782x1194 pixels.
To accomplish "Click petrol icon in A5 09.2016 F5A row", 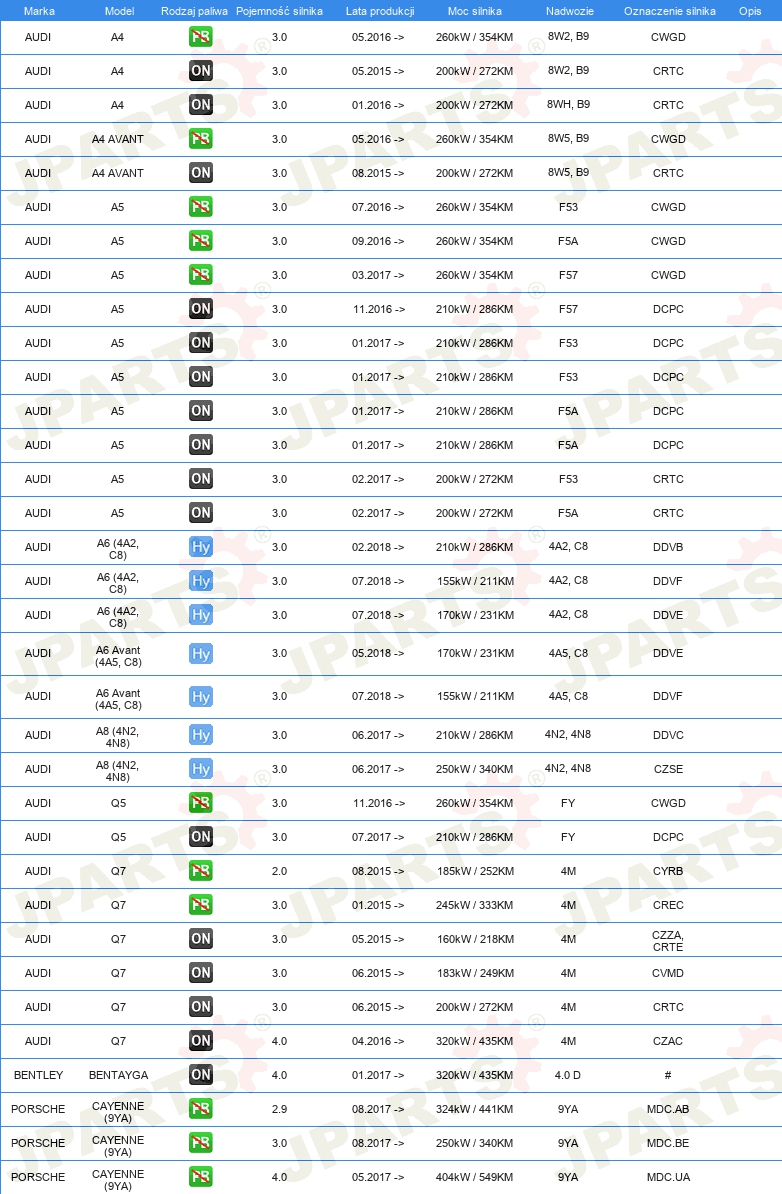I will point(201,241).
